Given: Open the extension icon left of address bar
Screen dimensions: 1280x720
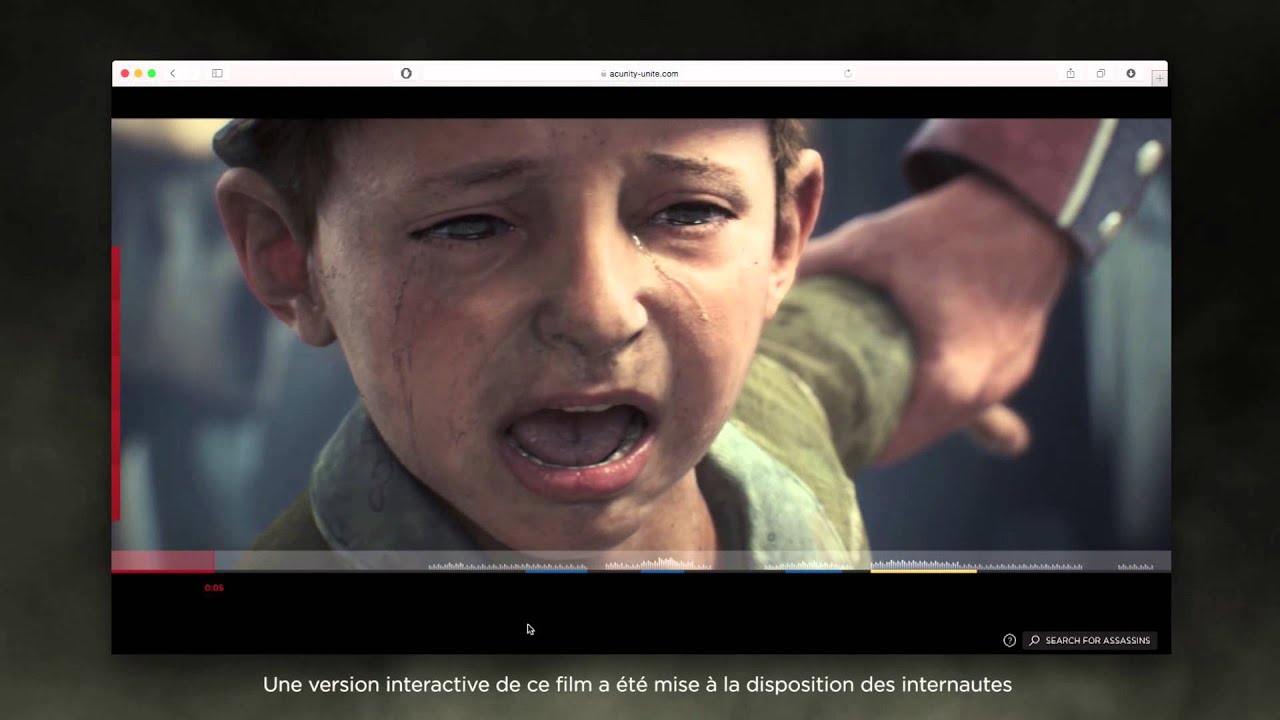Looking at the screenshot, I should click(406, 73).
